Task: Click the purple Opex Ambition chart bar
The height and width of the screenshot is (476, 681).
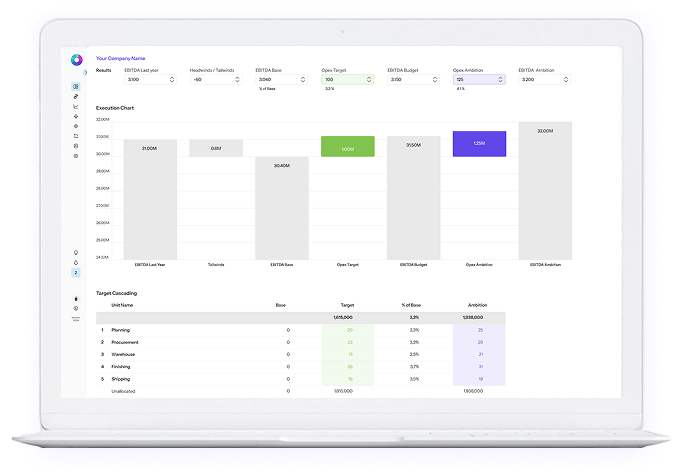Action: [479, 143]
